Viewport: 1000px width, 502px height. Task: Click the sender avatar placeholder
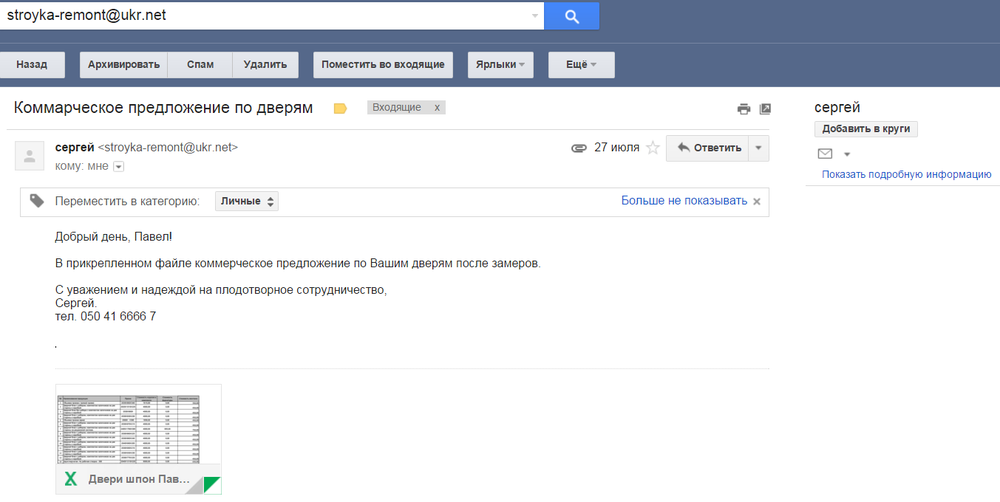29,156
